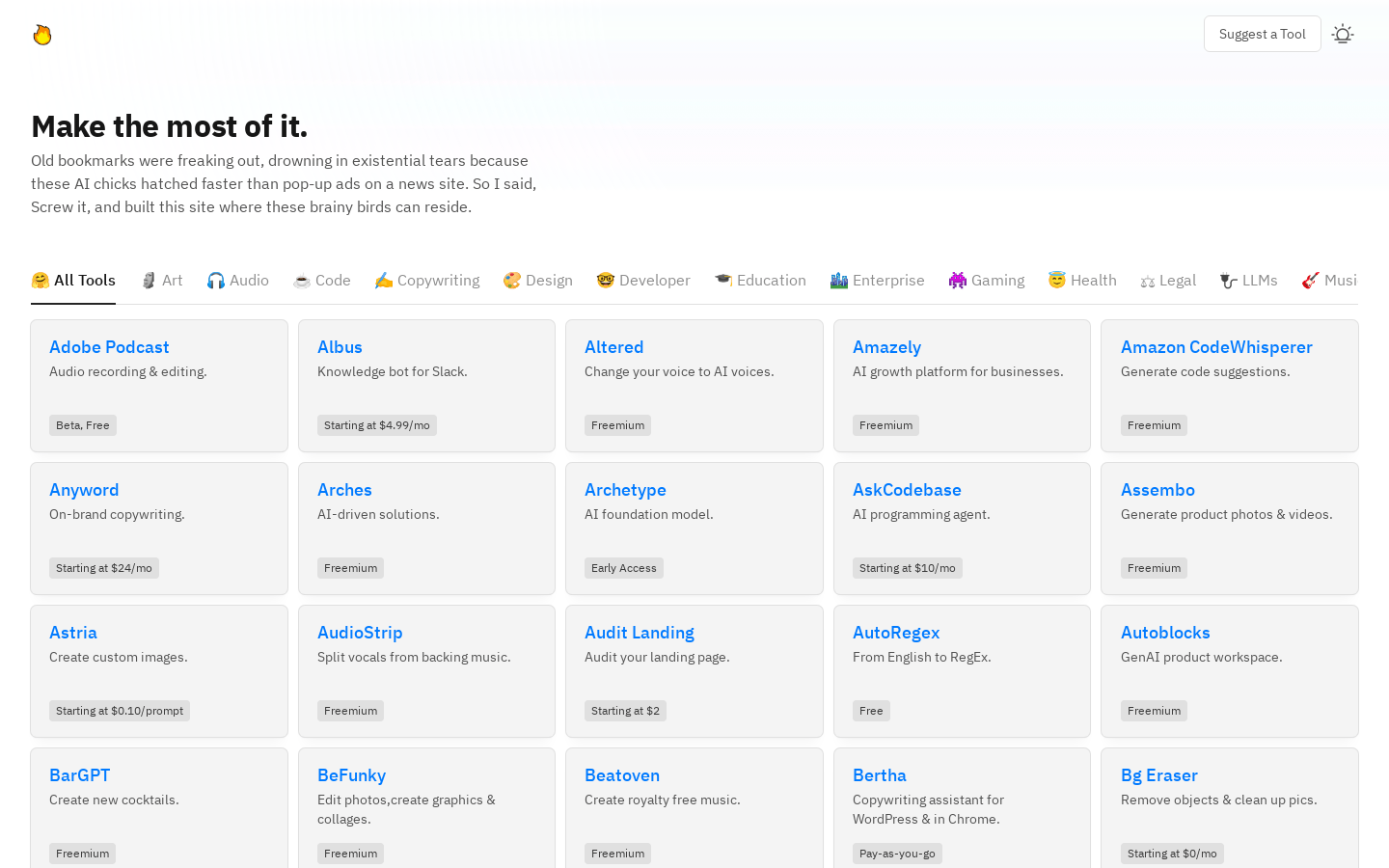The height and width of the screenshot is (868, 1389).
Task: Click the 'Starting at $24/mo' tag
Action: (104, 568)
